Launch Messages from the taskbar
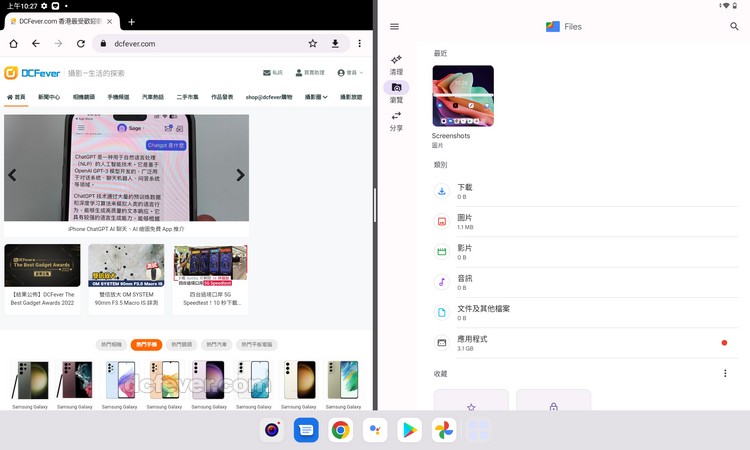The image size is (750, 450). pyautogui.click(x=306, y=430)
